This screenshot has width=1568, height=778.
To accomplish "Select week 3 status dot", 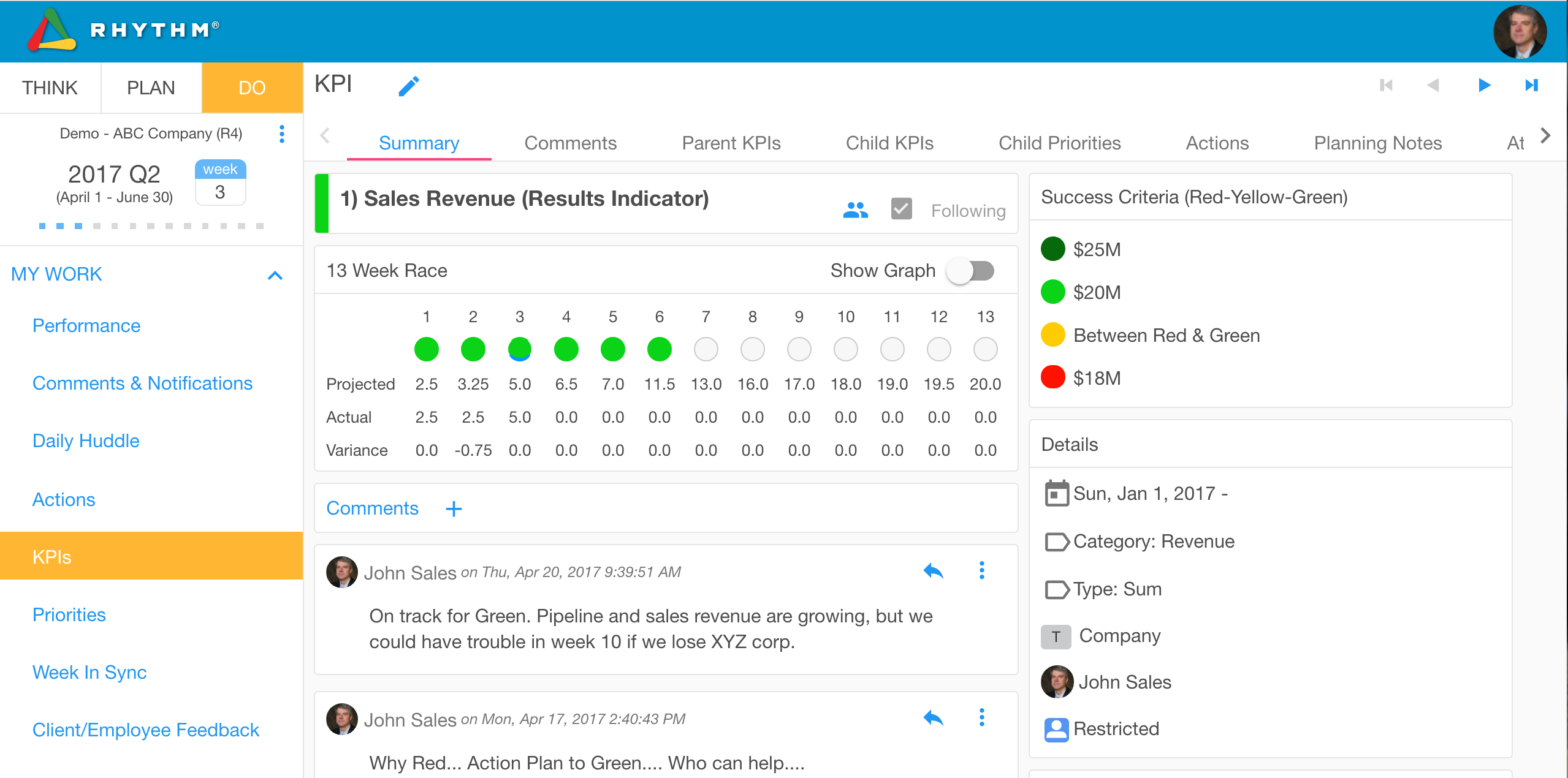I will pyautogui.click(x=519, y=350).
